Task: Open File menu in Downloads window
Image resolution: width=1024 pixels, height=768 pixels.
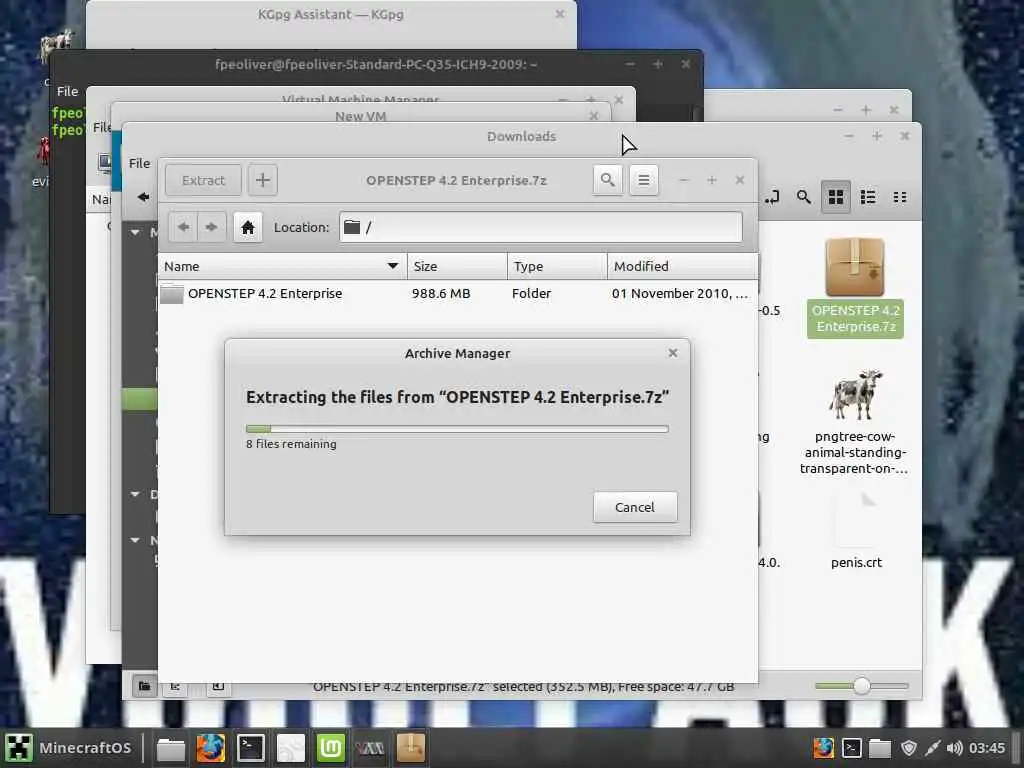Action: point(139,163)
